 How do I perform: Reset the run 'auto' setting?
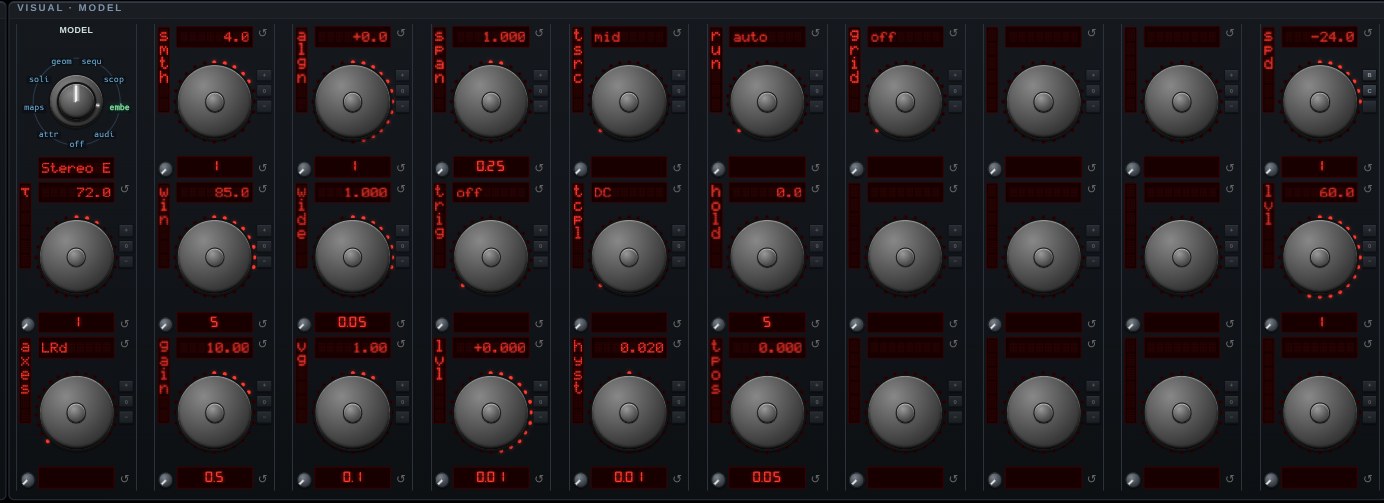[x=814, y=33]
